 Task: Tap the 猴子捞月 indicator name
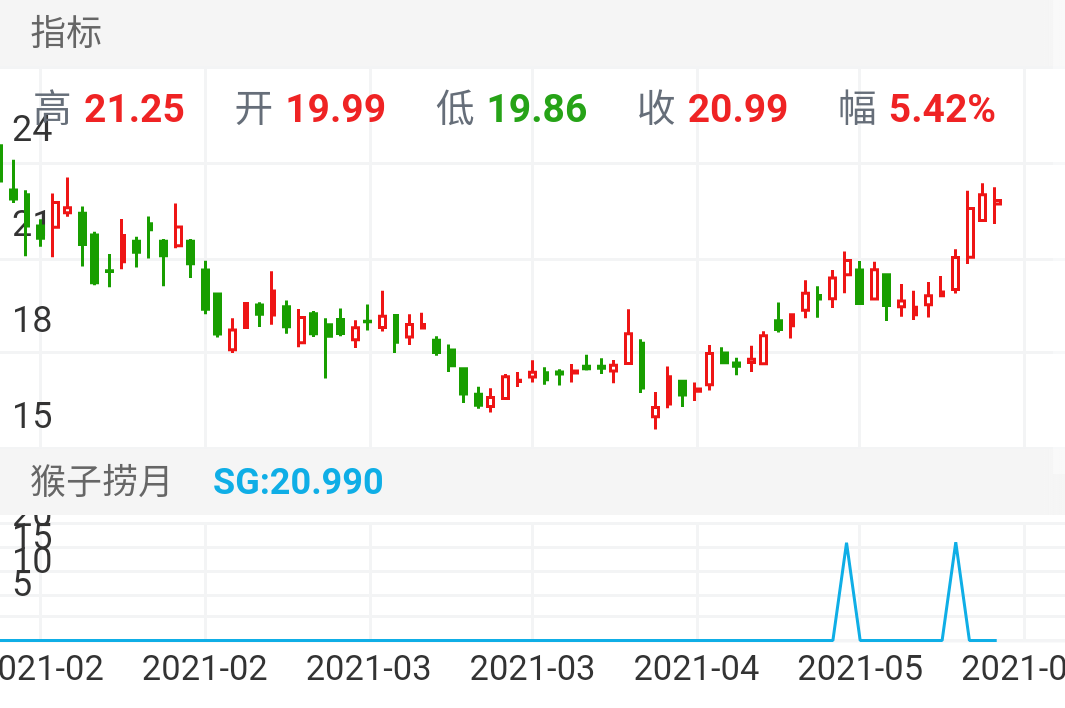(x=101, y=481)
